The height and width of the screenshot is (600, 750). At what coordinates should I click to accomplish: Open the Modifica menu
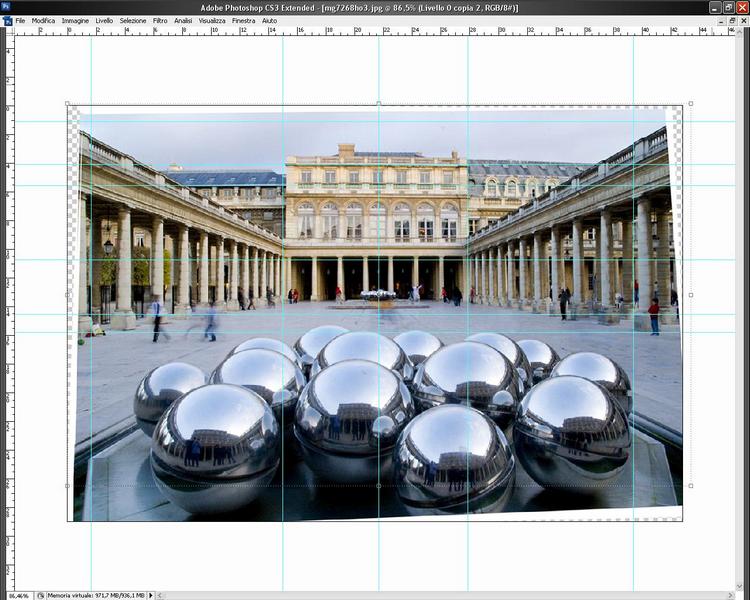coord(43,20)
